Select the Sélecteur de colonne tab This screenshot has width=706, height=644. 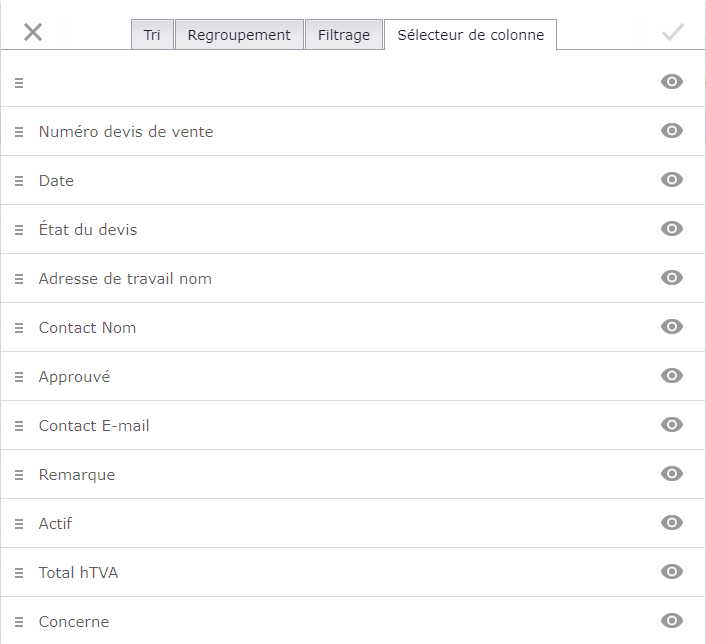coord(471,35)
